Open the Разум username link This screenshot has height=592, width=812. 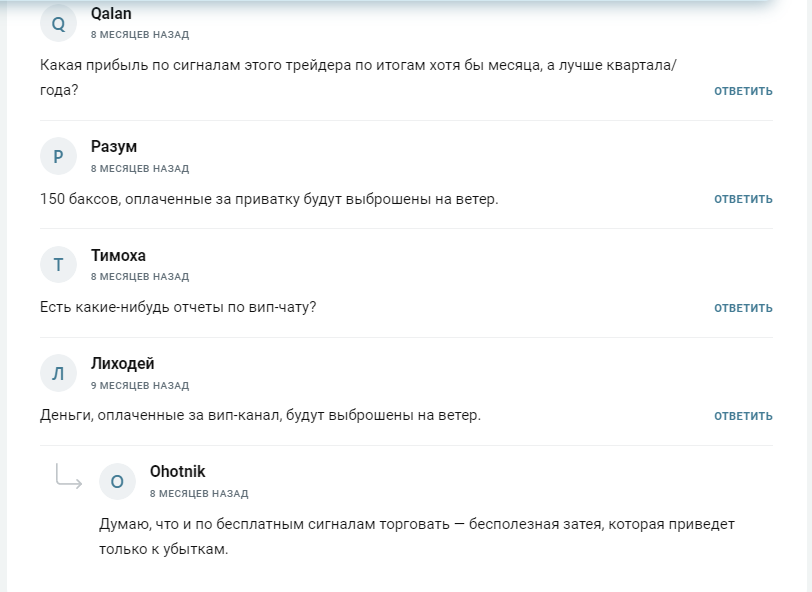coord(114,147)
